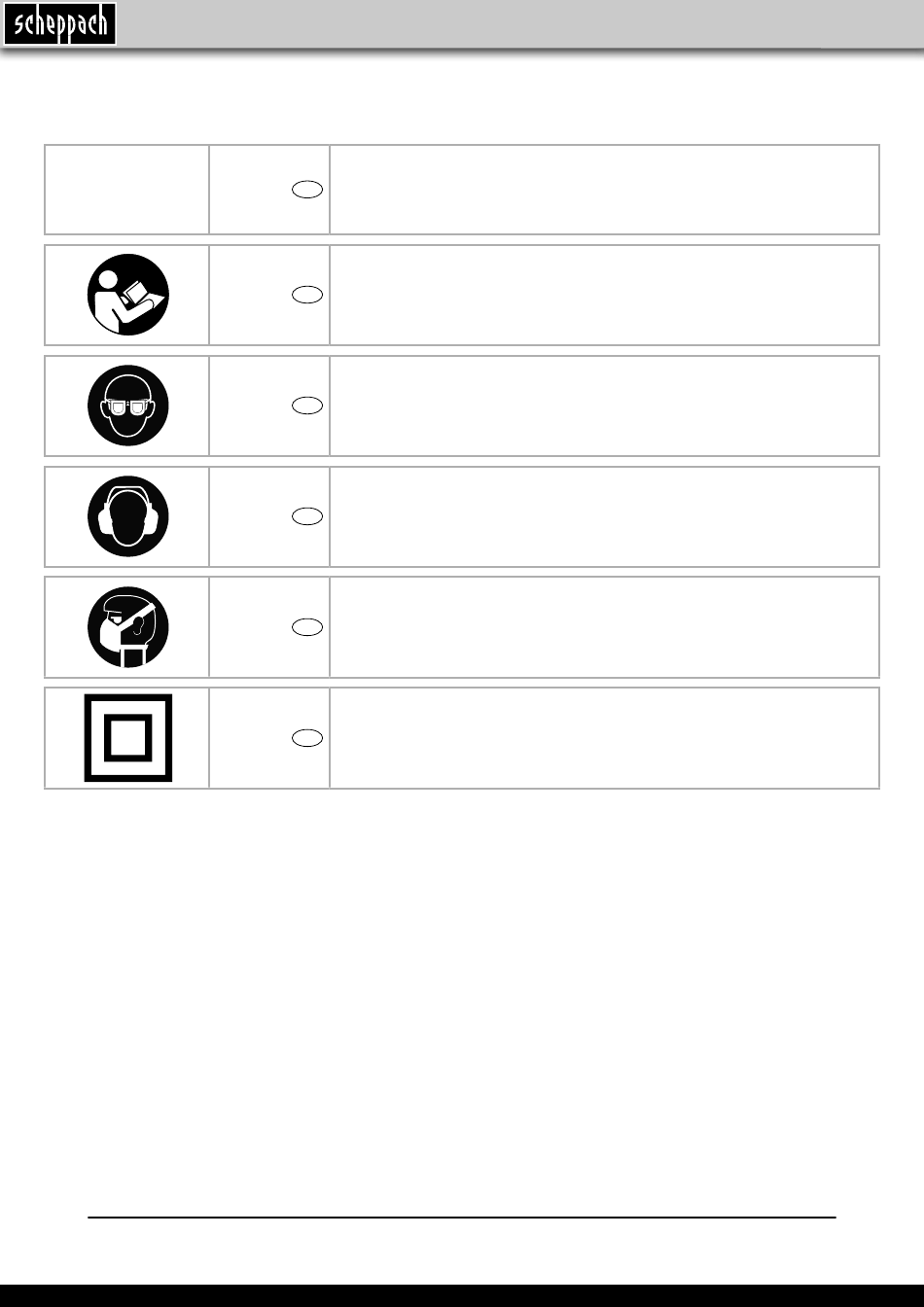Click the ear protection symbol
This screenshot has height=1307, width=924.
coord(127,516)
